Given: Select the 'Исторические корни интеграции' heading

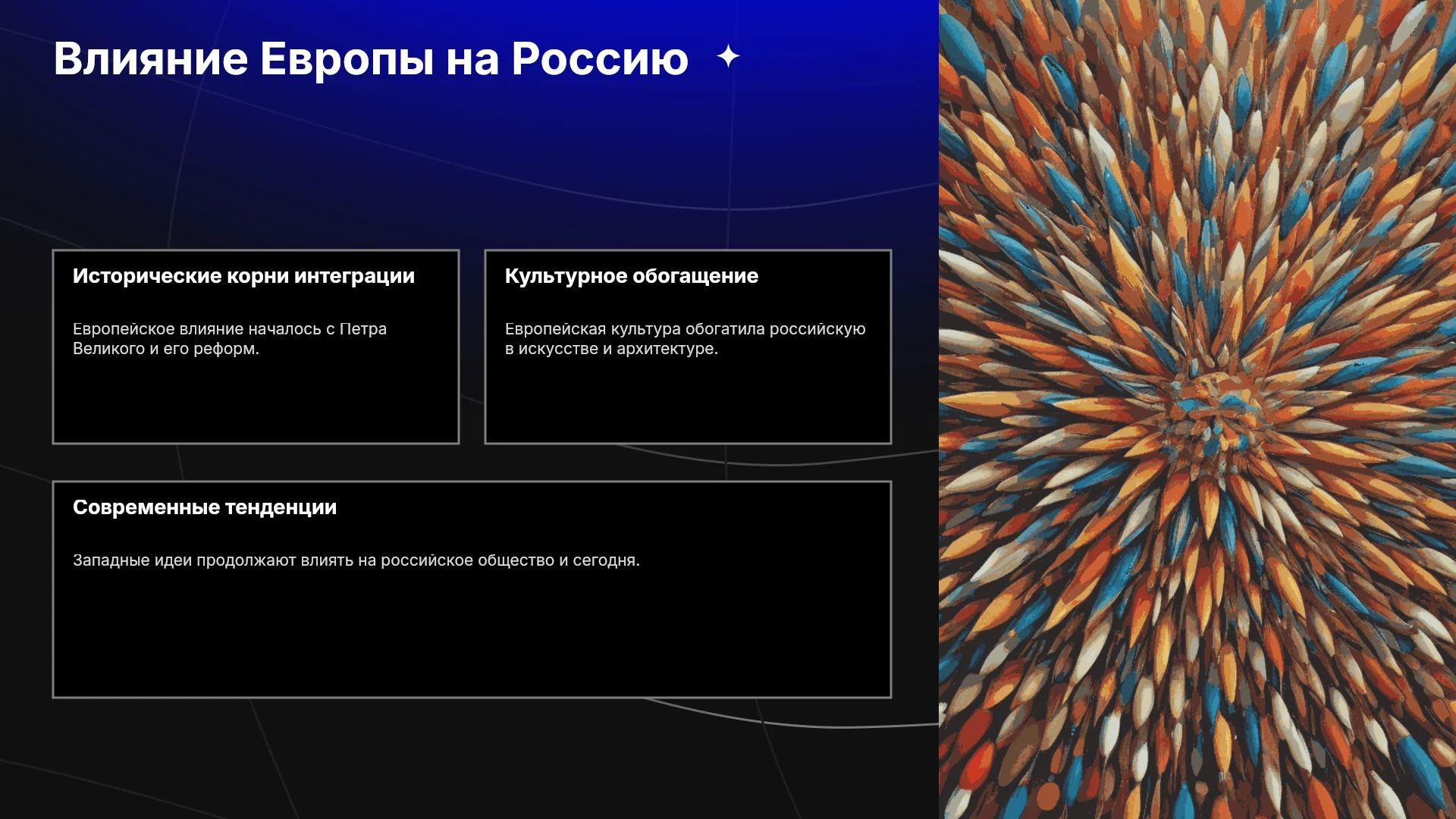Looking at the screenshot, I should click(x=243, y=276).
